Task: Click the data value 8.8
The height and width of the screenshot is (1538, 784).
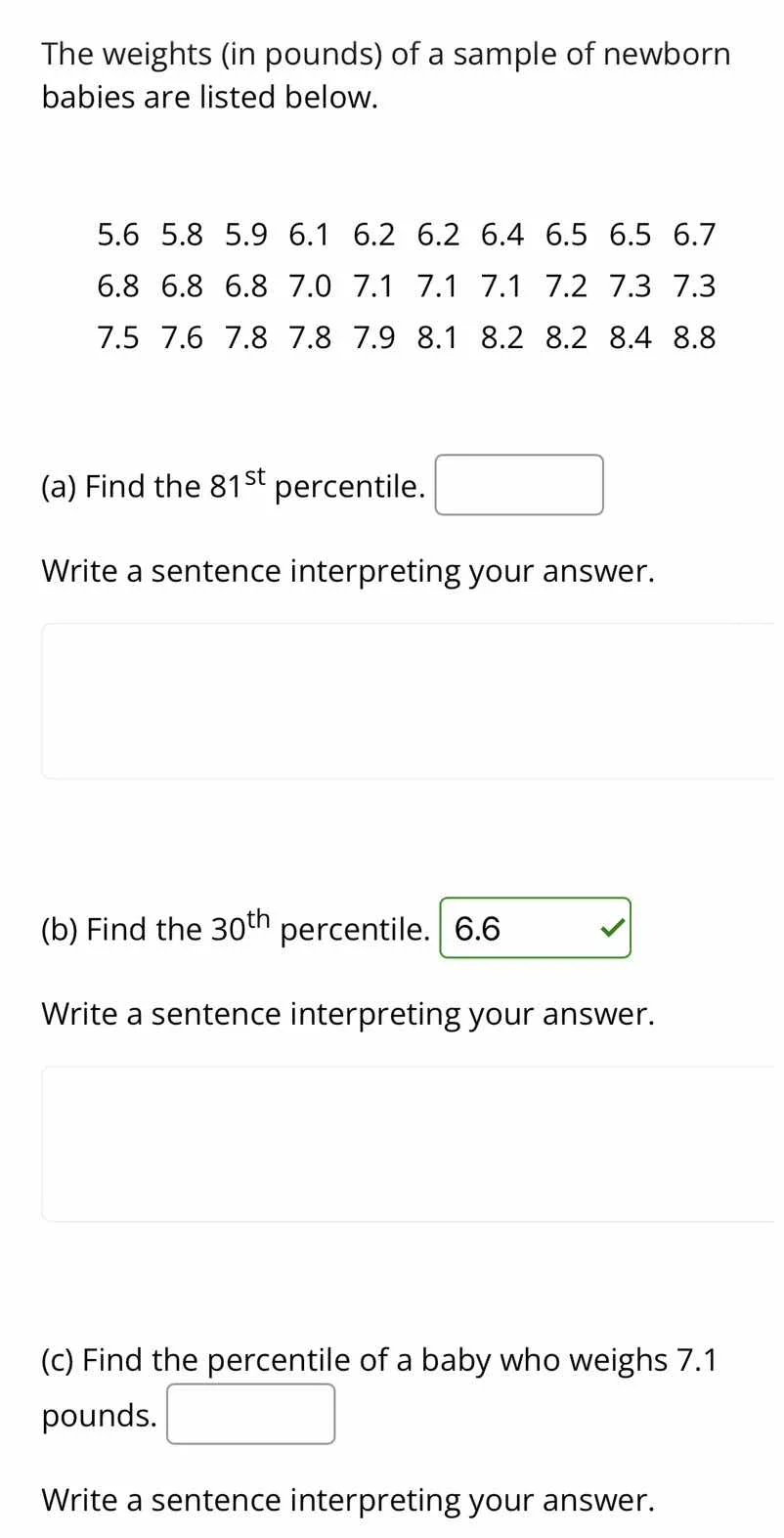Action: coord(694,337)
